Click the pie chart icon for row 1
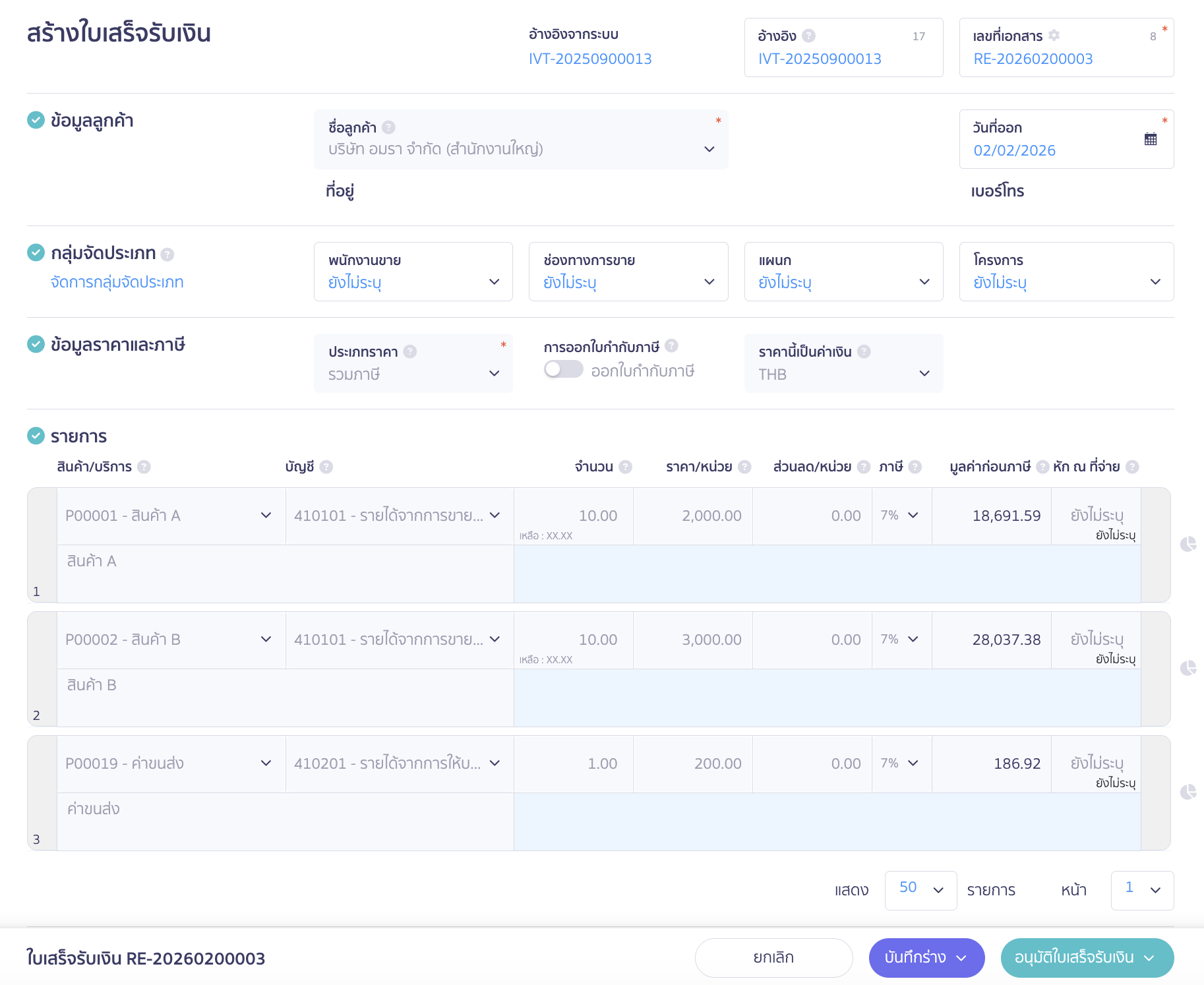1204x985 pixels. 1188,544
